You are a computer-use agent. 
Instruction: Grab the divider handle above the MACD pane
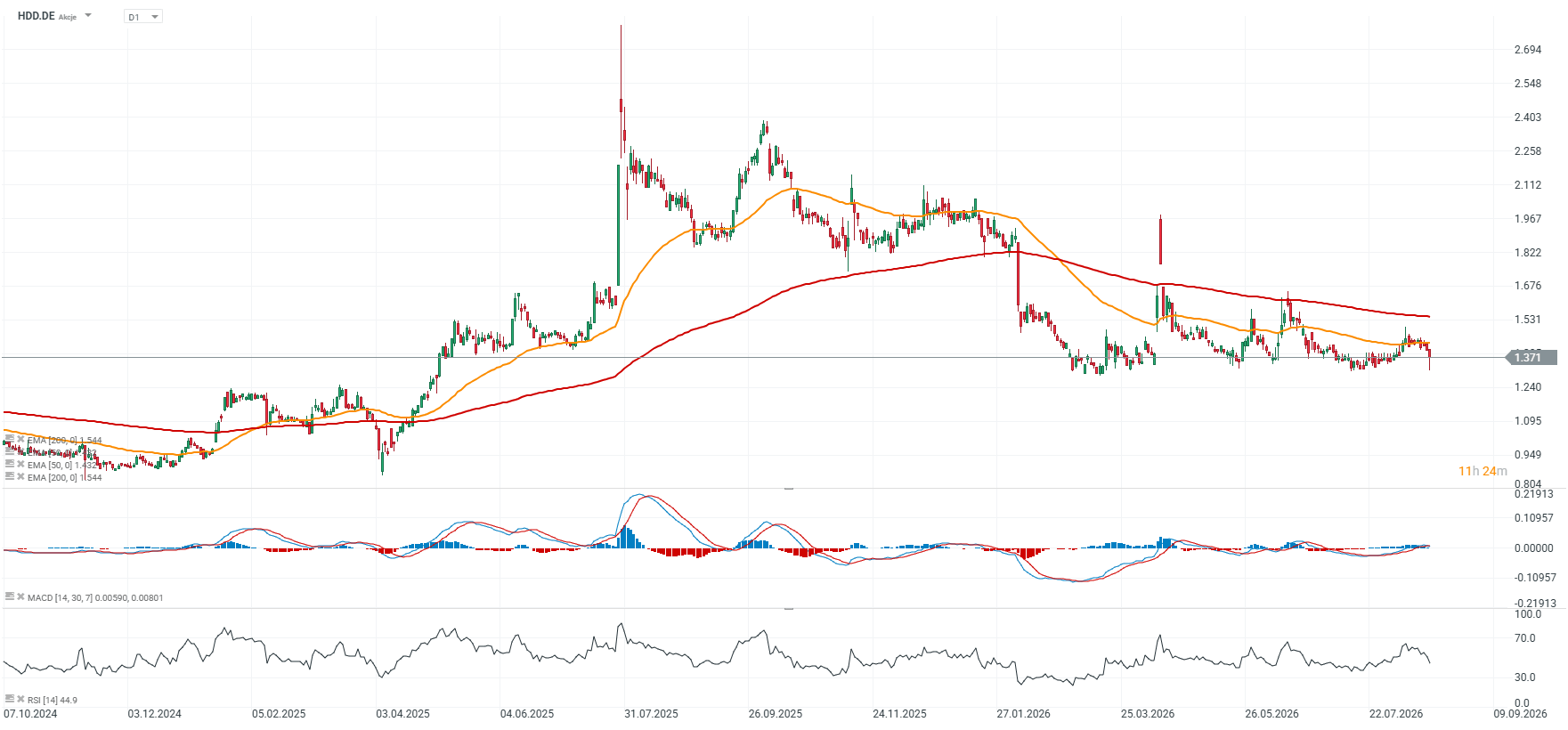tap(788, 489)
